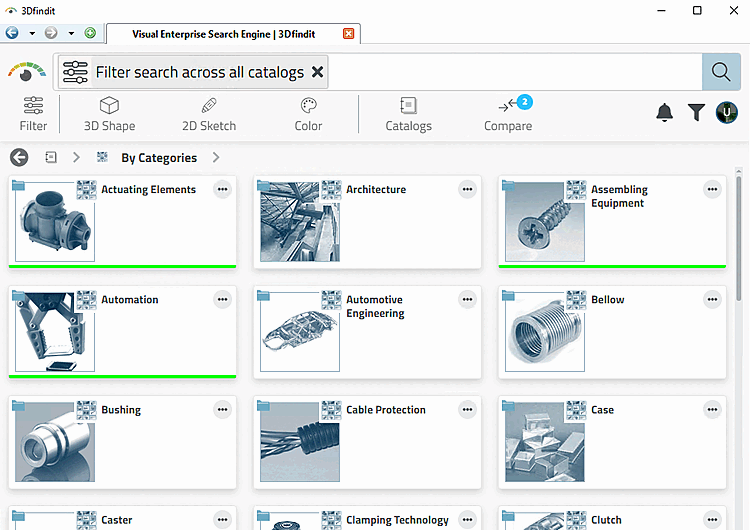This screenshot has height=530, width=750.
Task: Show notifications via bell icon
Action: 664,113
